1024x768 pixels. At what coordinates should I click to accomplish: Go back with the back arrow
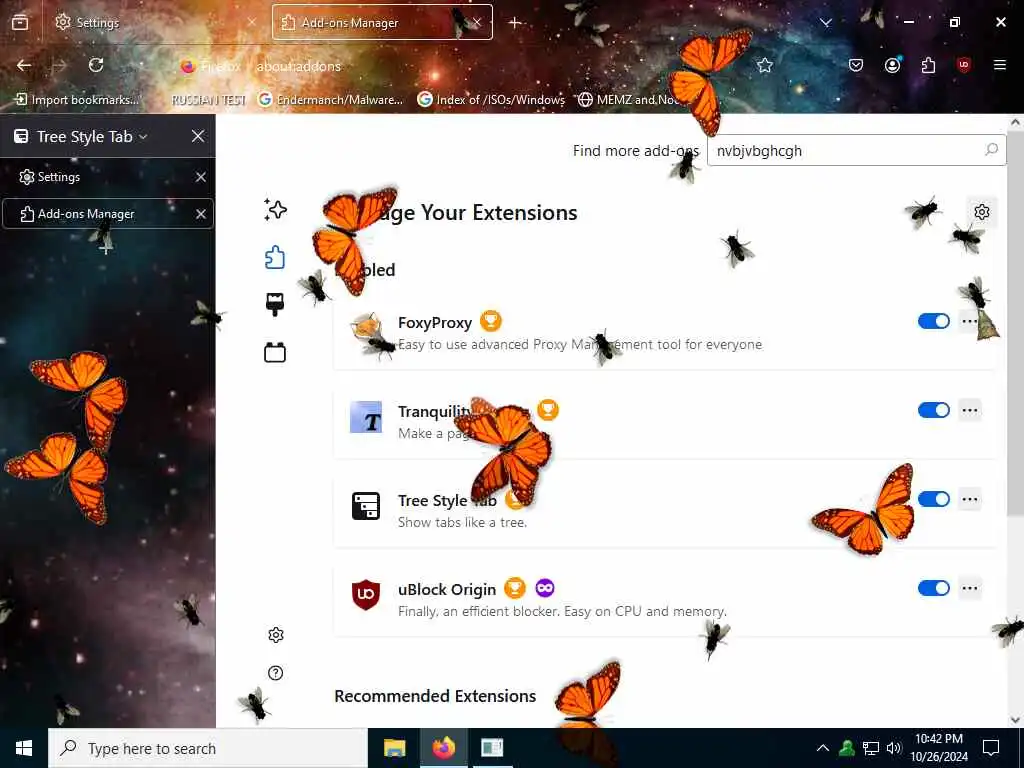[24, 65]
